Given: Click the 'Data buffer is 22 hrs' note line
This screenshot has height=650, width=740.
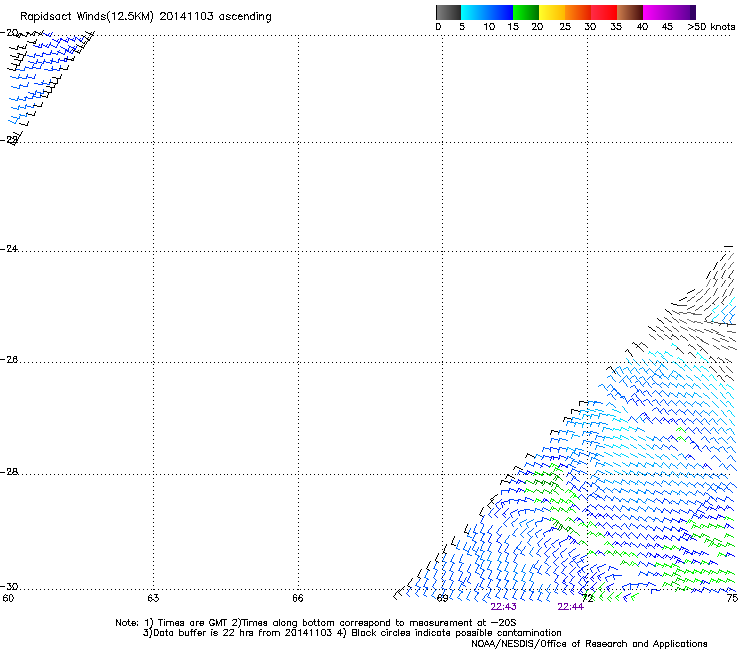Looking at the screenshot, I should click(352, 633).
